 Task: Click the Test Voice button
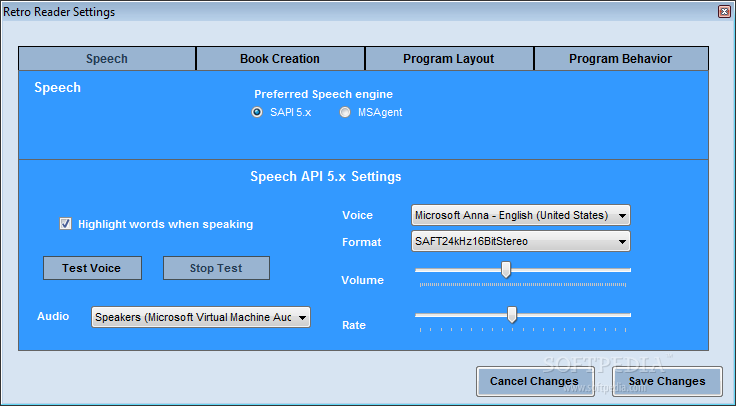click(92, 268)
